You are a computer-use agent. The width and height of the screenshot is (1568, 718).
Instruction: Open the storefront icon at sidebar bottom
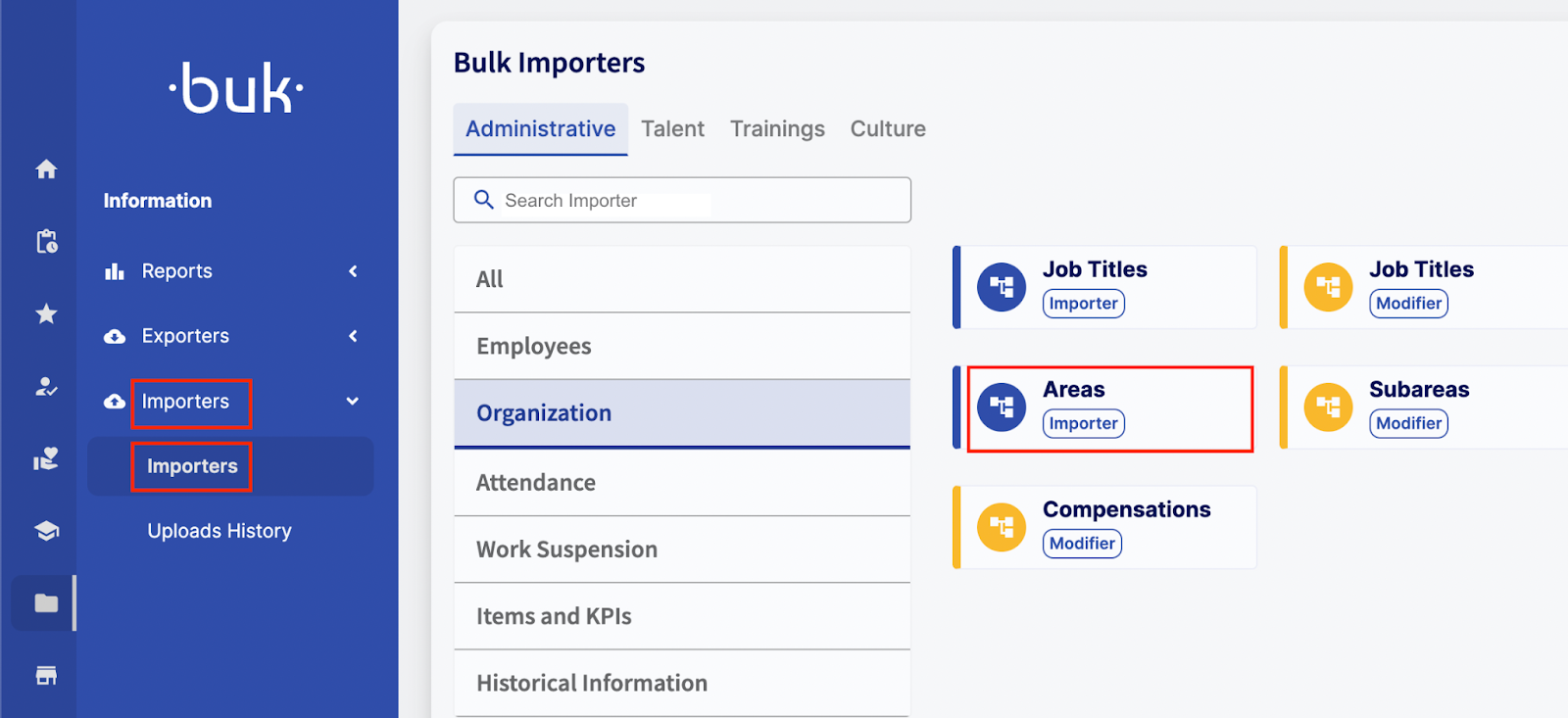[x=46, y=675]
